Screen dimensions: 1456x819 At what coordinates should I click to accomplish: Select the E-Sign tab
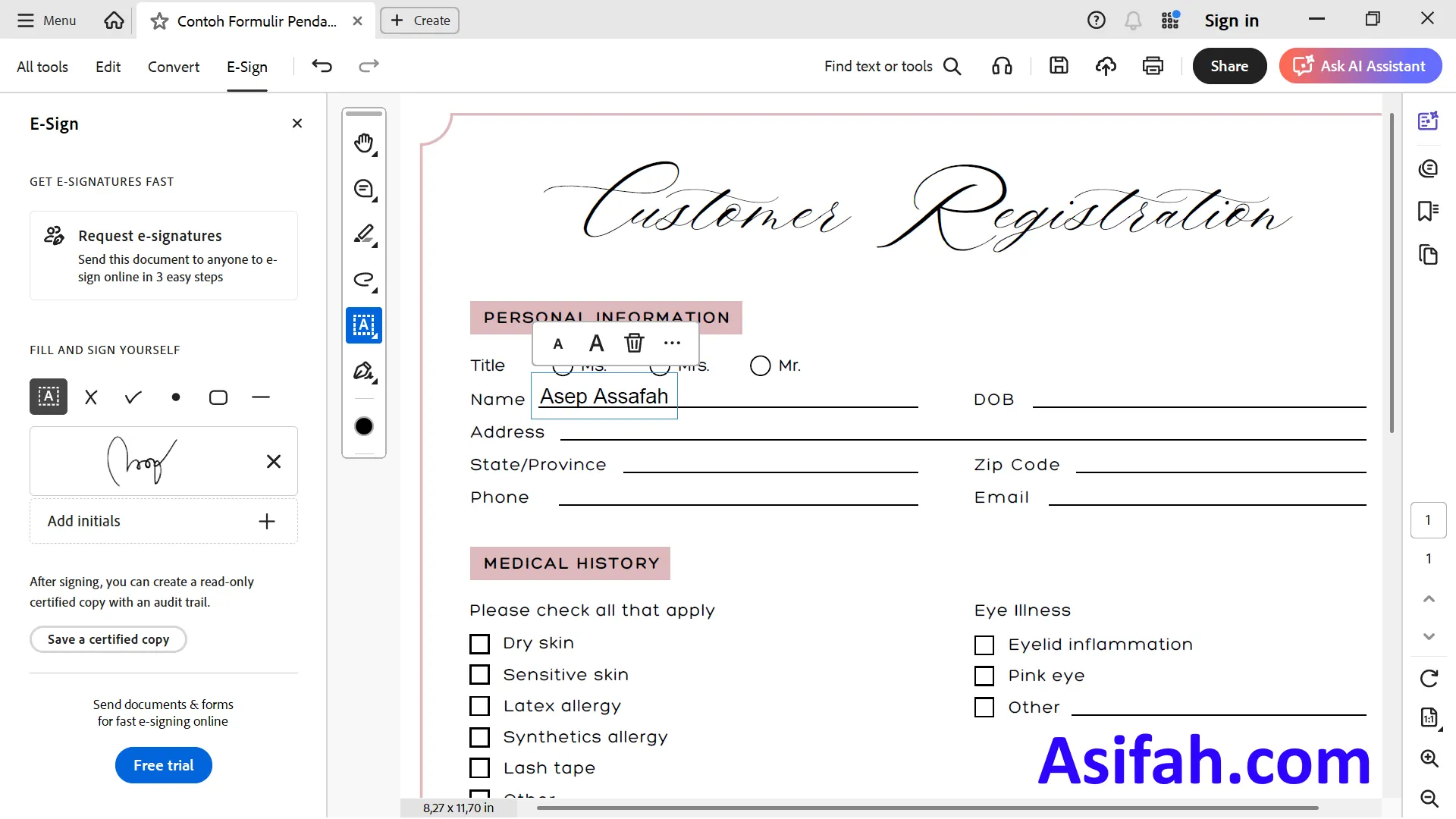coord(247,67)
